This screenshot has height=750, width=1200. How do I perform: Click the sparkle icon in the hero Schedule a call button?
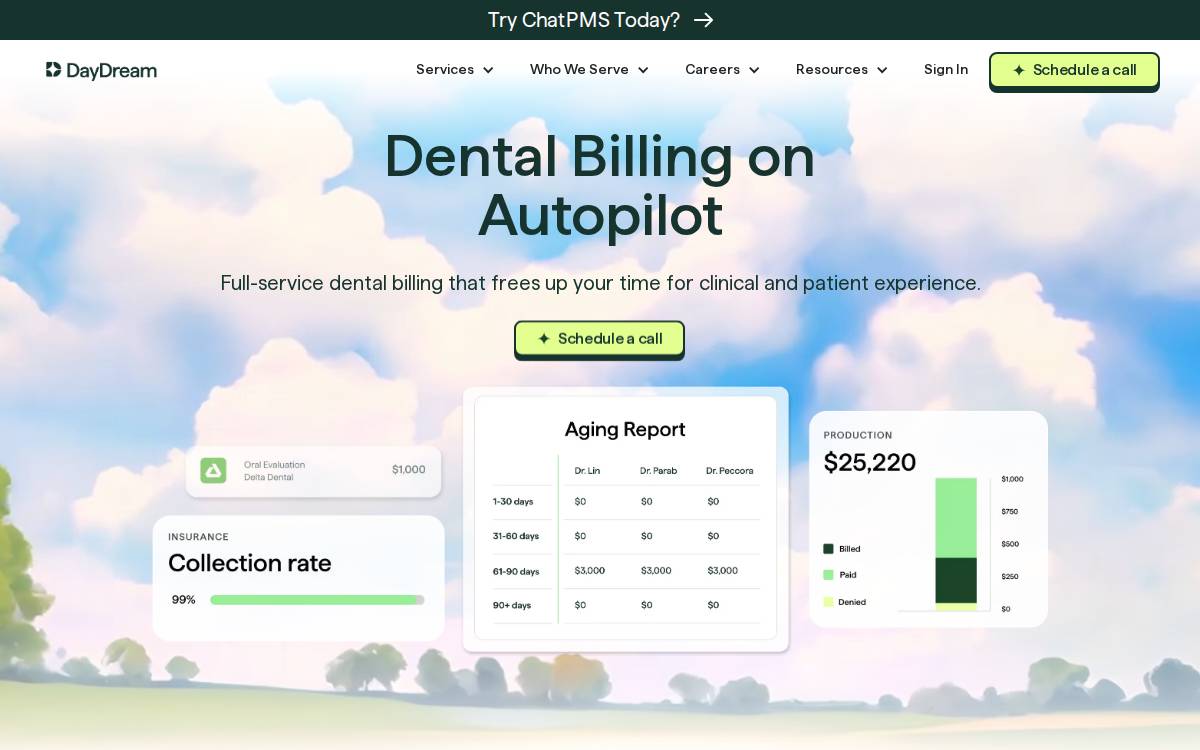click(544, 339)
